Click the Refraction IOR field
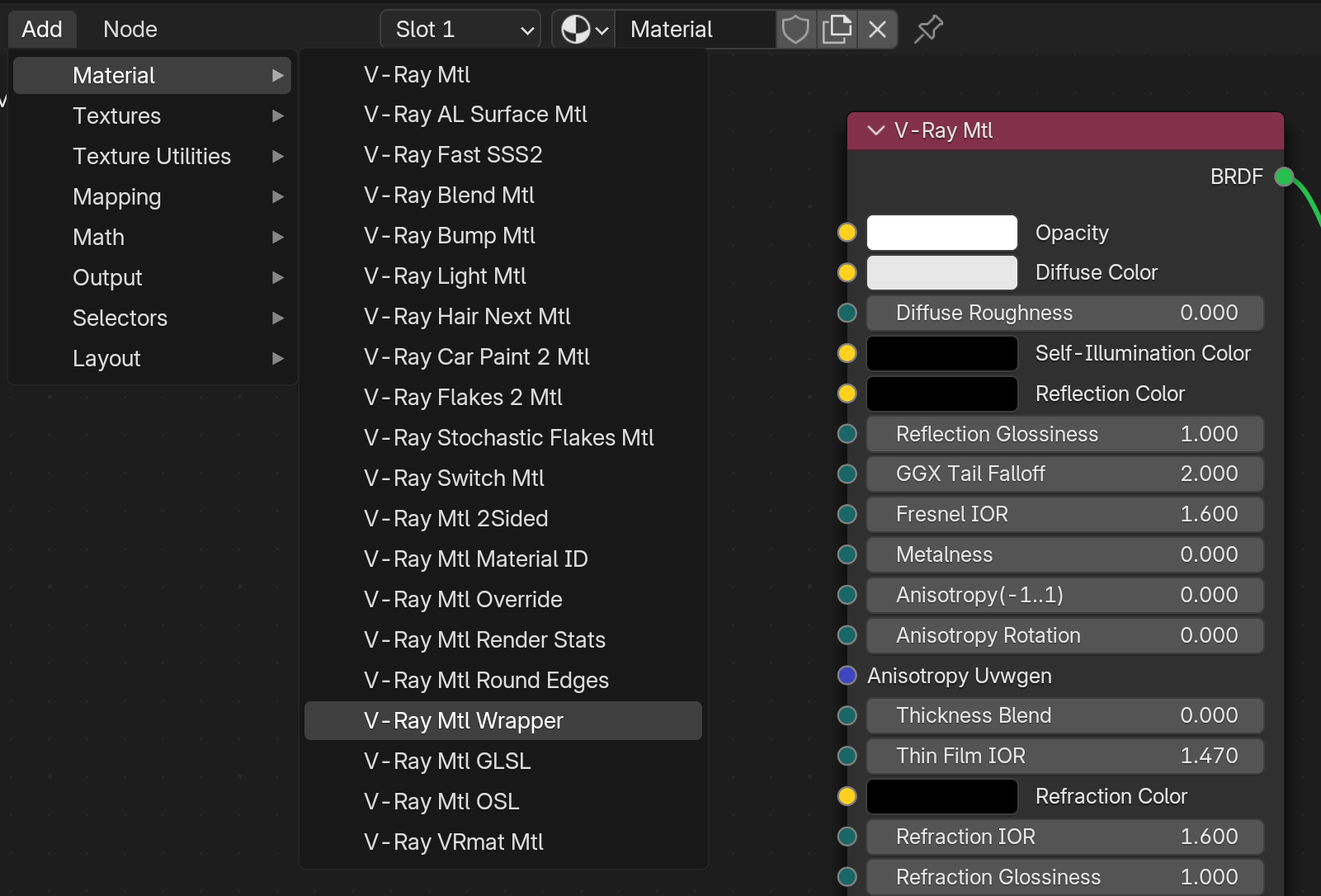 pyautogui.click(x=1065, y=837)
